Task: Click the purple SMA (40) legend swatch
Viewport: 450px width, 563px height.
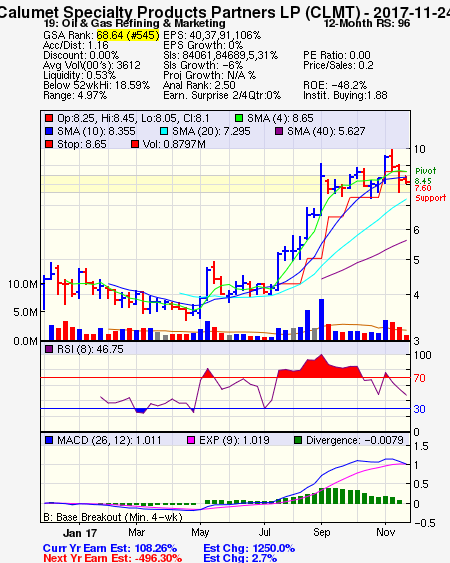Action: click(279, 131)
